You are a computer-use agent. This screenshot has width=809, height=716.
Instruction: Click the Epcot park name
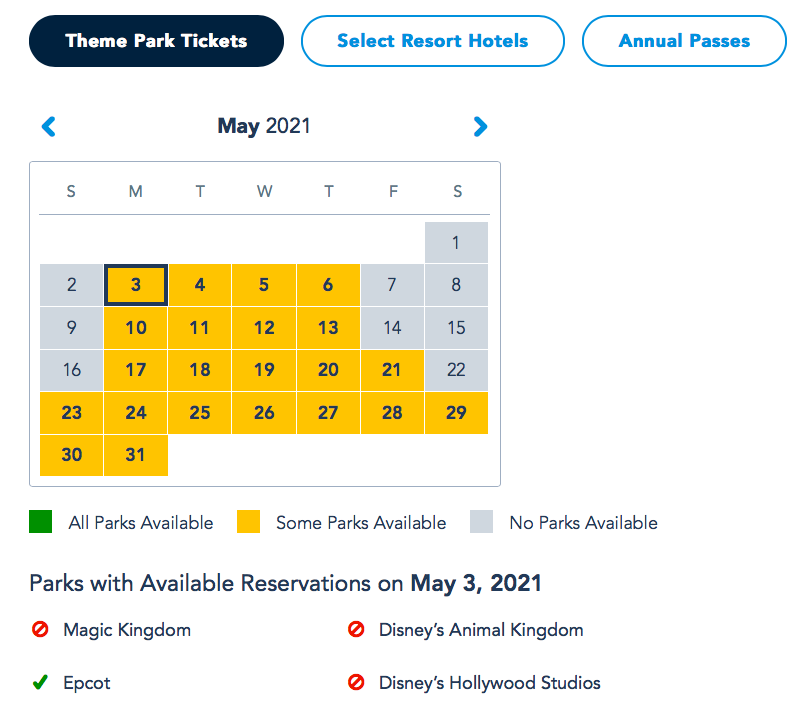pyautogui.click(x=87, y=684)
